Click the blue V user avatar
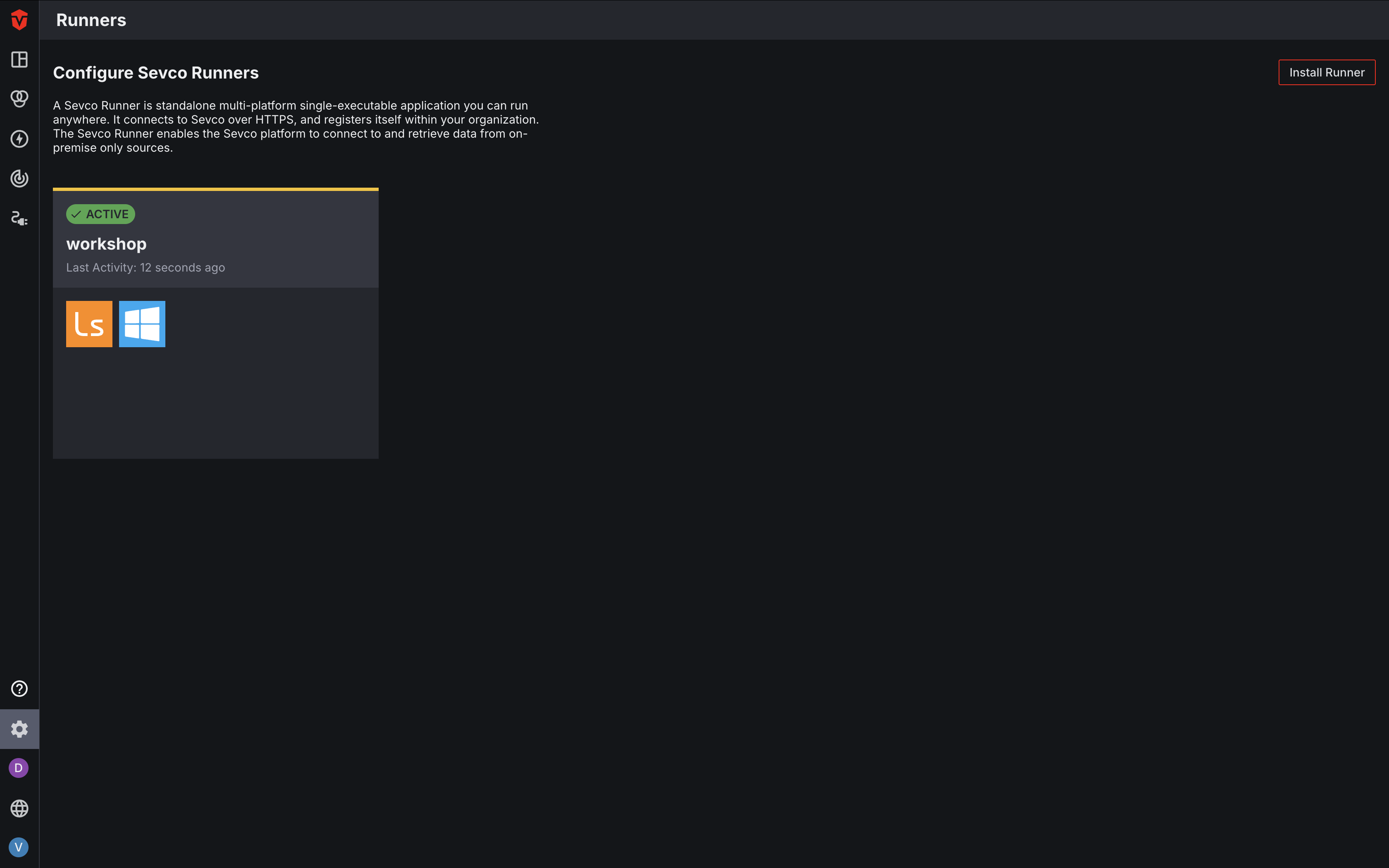Viewport: 1389px width, 868px height. (19, 847)
